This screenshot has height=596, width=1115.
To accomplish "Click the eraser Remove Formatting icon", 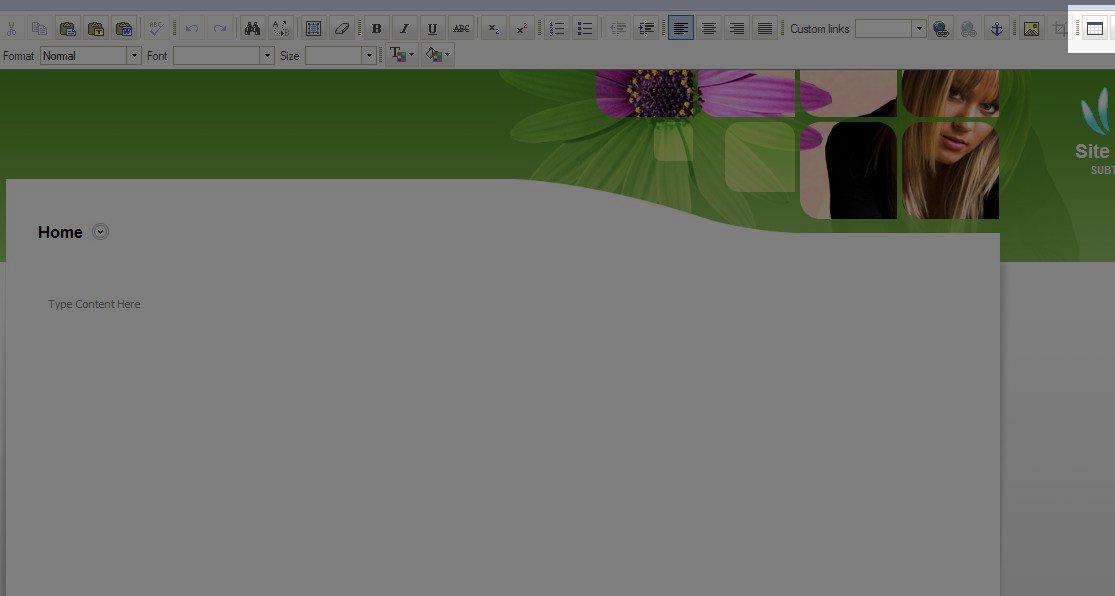I will 342,29.
